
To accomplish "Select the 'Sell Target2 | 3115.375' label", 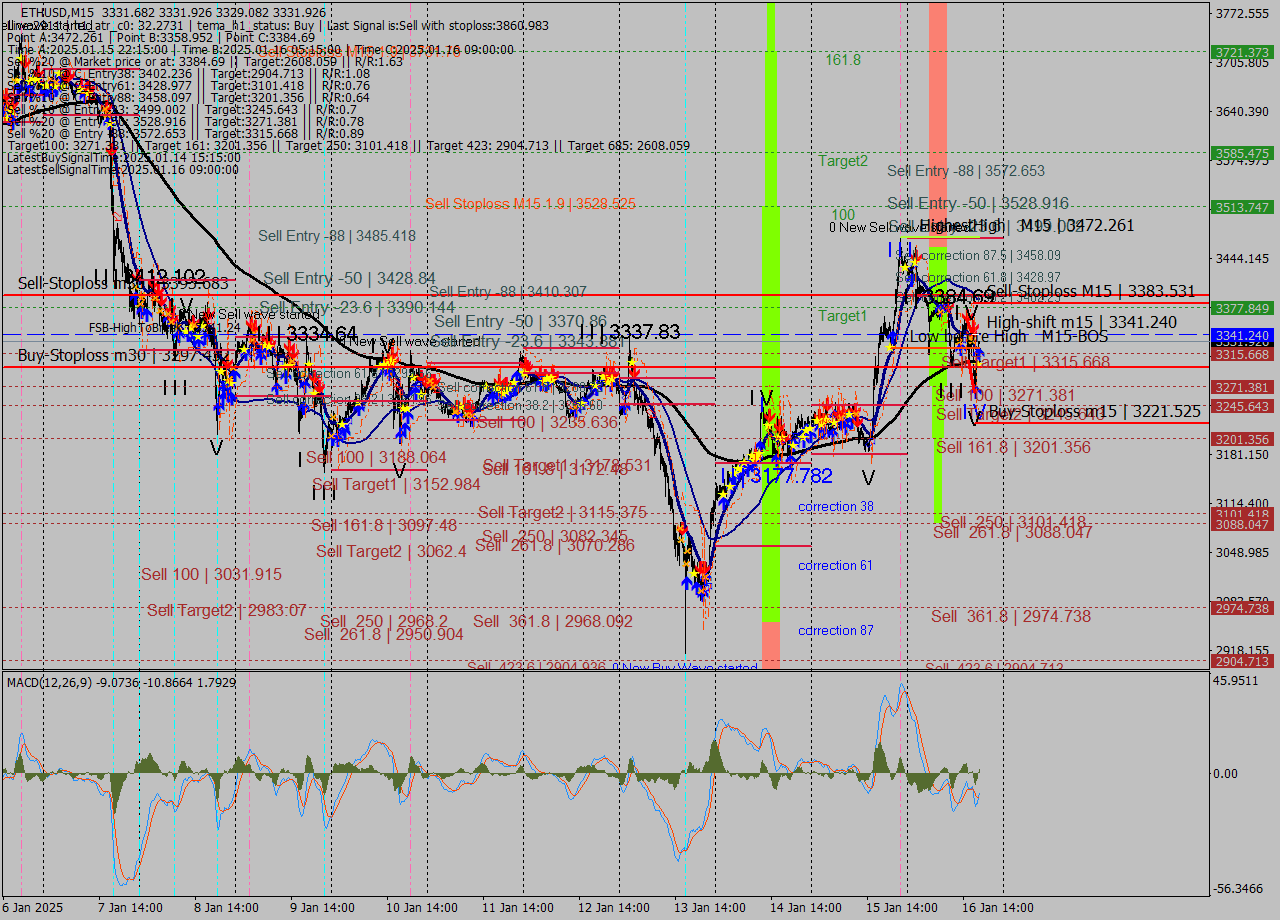I will click(562, 513).
